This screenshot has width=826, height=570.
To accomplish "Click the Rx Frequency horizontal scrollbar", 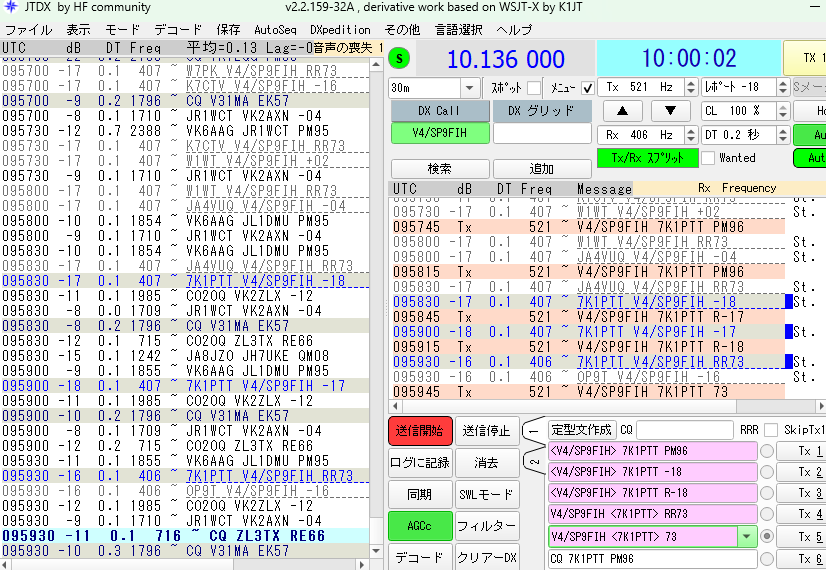I will pyautogui.click(x=607, y=406).
